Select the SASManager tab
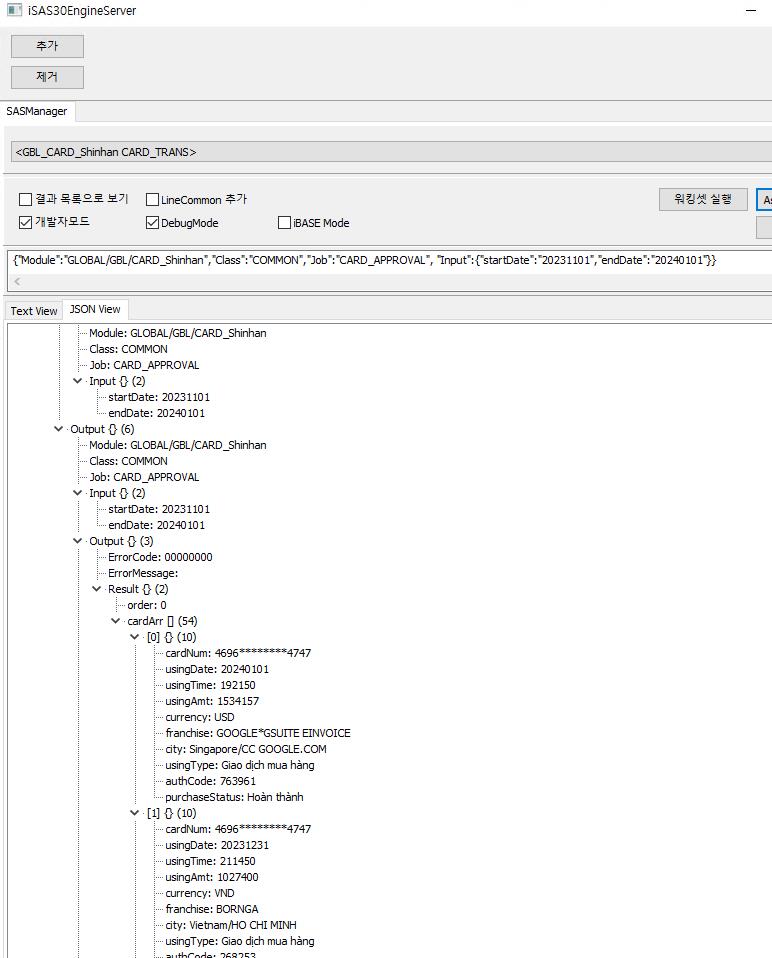The width and height of the screenshot is (772, 958). pyautogui.click(x=37, y=111)
